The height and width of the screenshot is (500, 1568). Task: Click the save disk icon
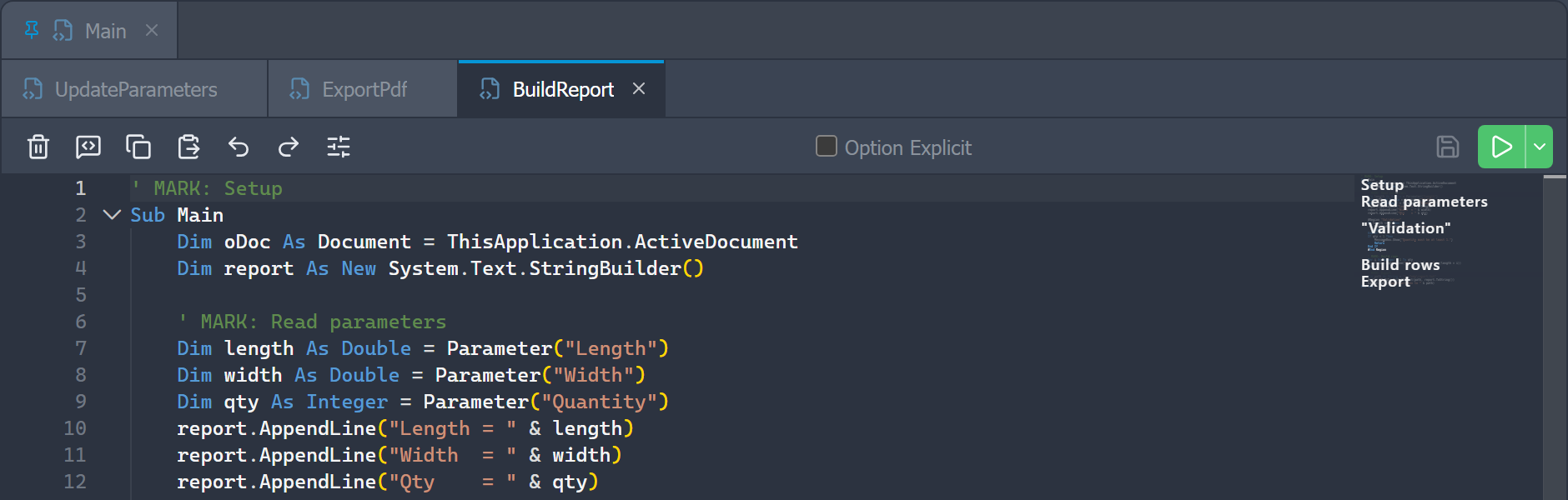click(x=1448, y=147)
